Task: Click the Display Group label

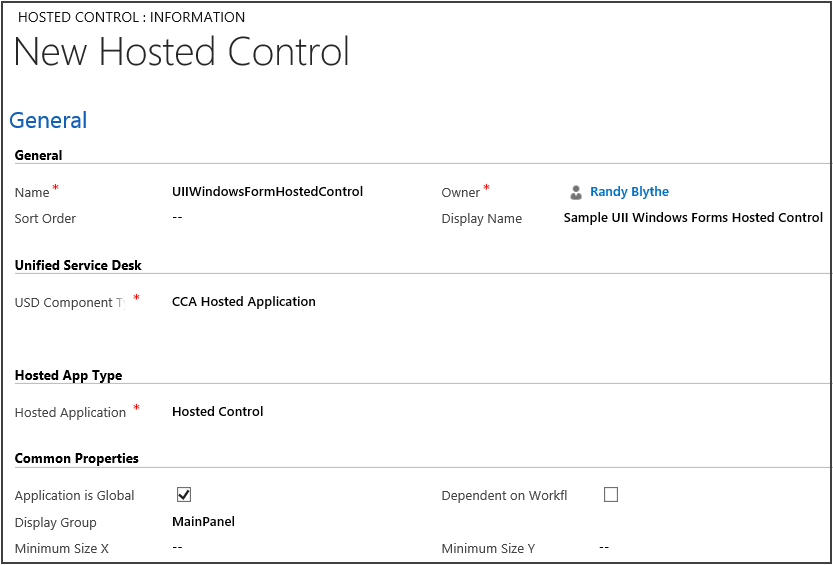Action: [x=56, y=523]
